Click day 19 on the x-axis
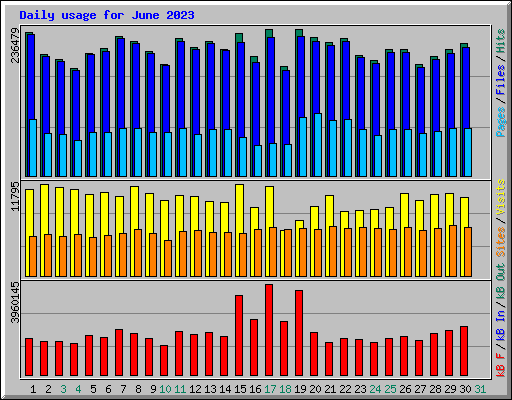The height and width of the screenshot is (400, 512). [x=300, y=389]
